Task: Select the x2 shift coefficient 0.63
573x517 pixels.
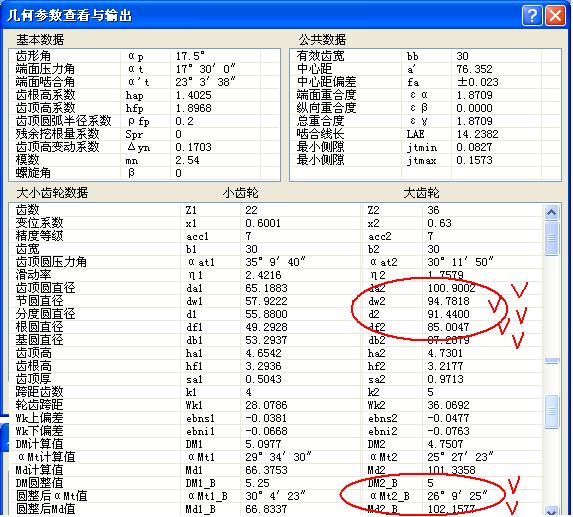Action: pos(439,223)
